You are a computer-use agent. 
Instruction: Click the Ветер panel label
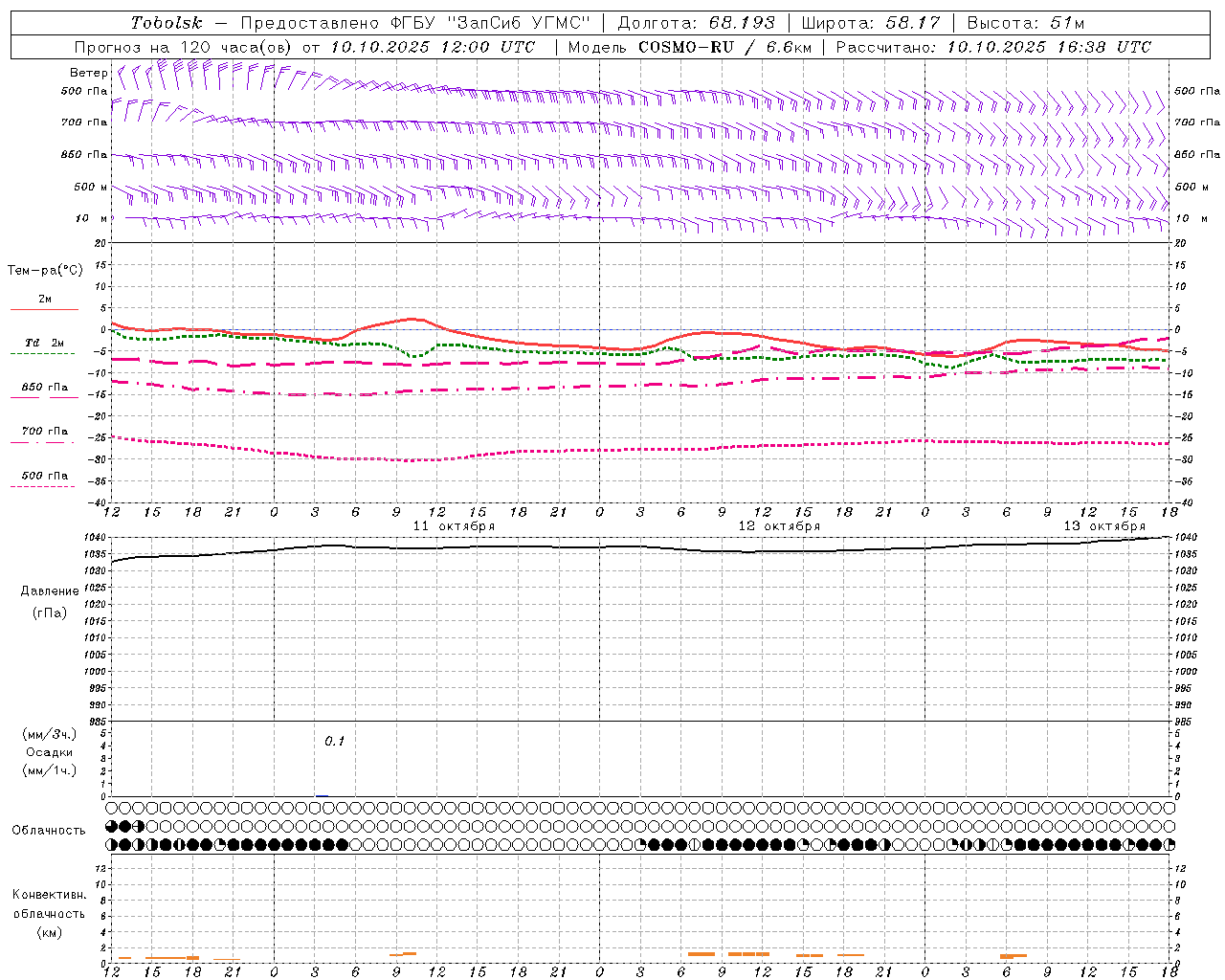point(88,73)
